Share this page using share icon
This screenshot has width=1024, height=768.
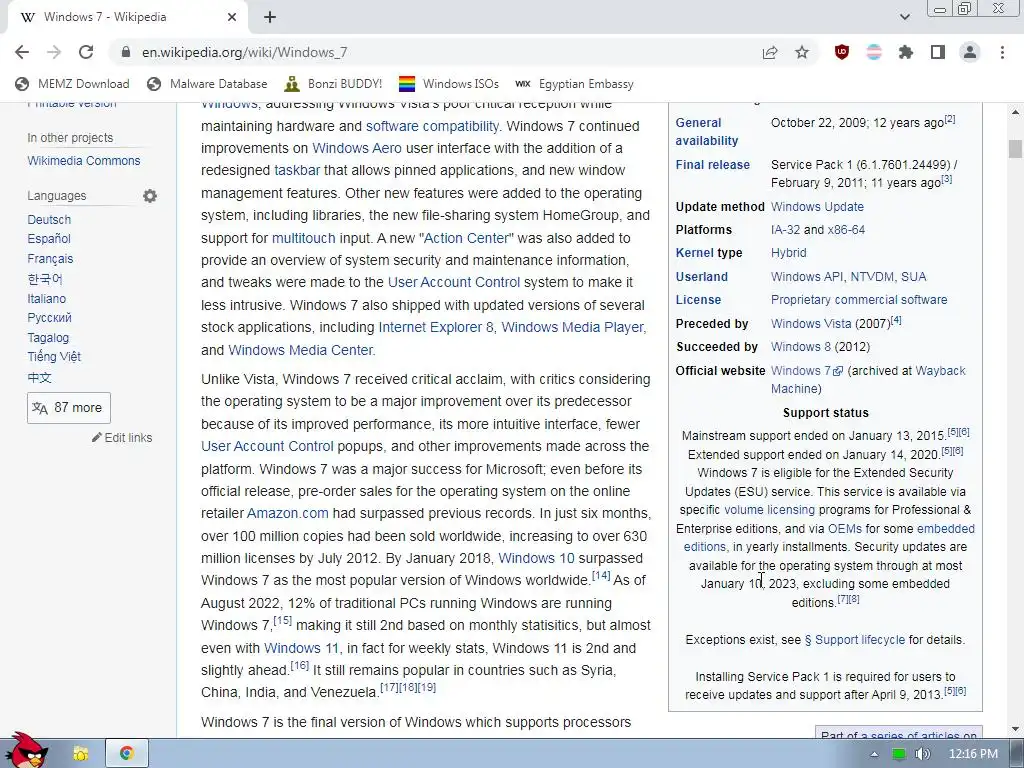[770, 52]
